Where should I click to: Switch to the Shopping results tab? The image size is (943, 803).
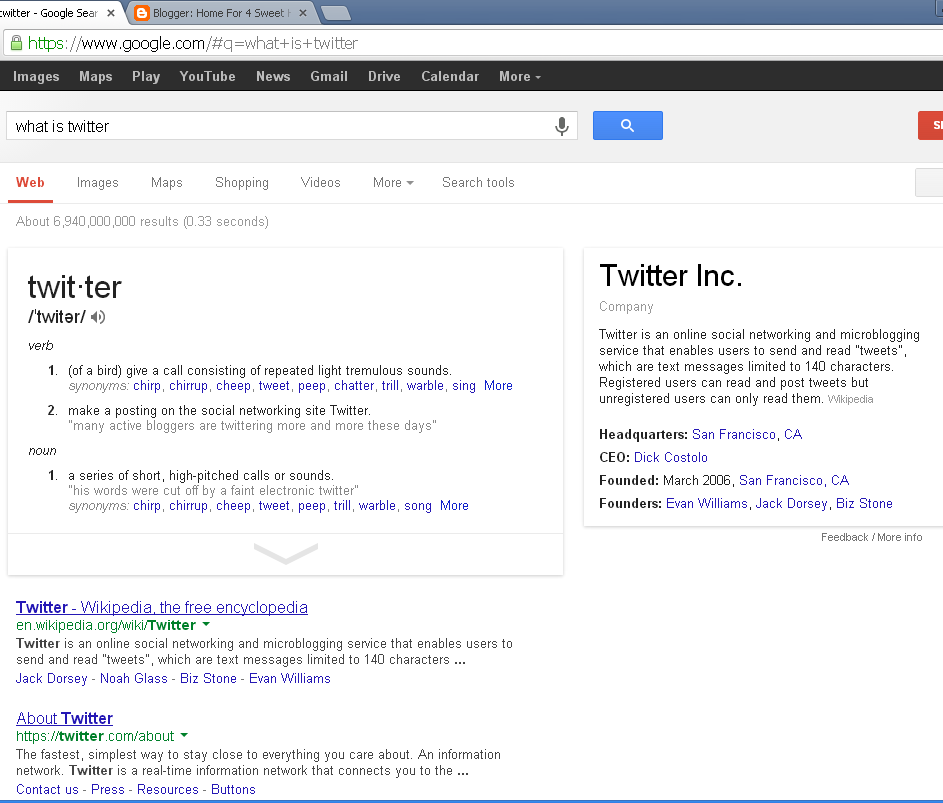[242, 182]
